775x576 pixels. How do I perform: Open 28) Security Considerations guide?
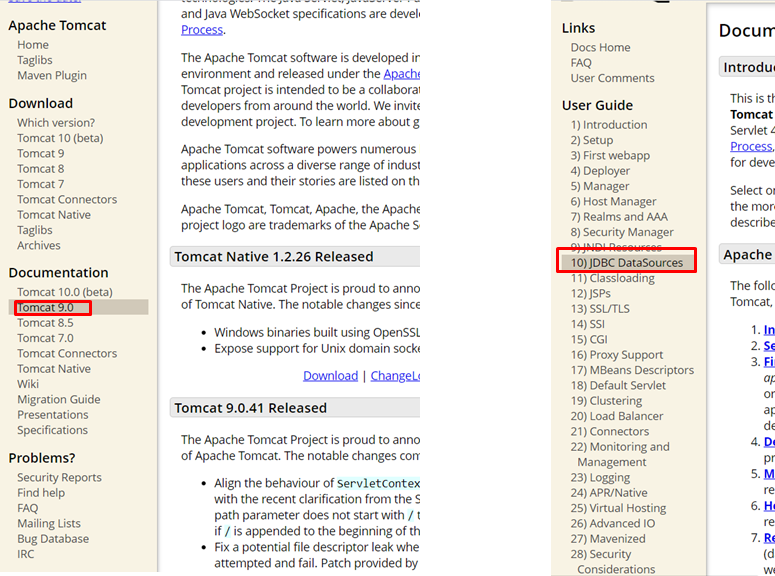[613, 561]
